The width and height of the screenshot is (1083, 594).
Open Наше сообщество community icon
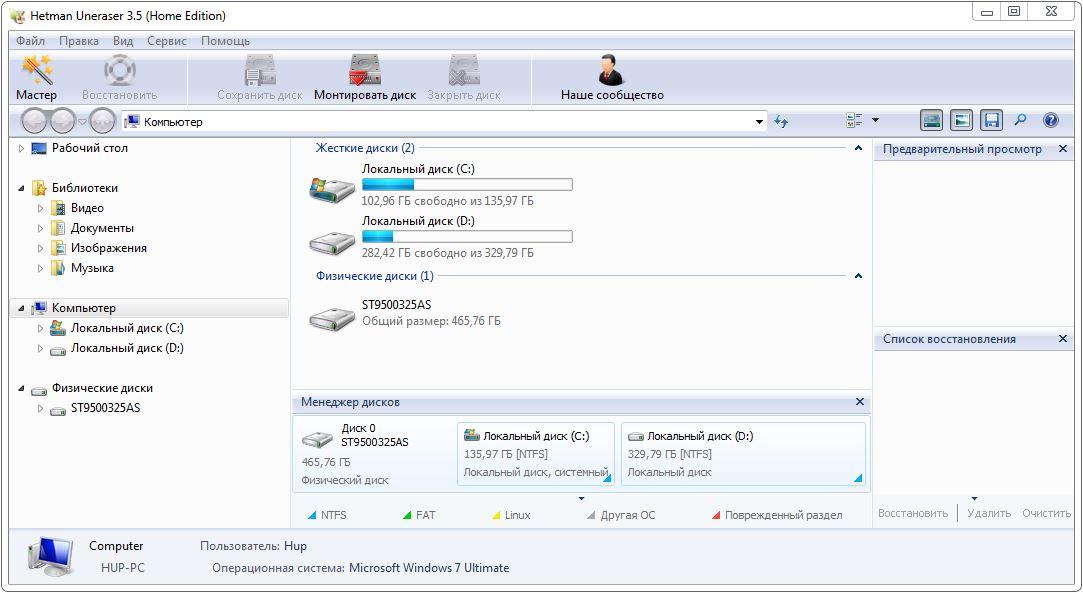(612, 70)
